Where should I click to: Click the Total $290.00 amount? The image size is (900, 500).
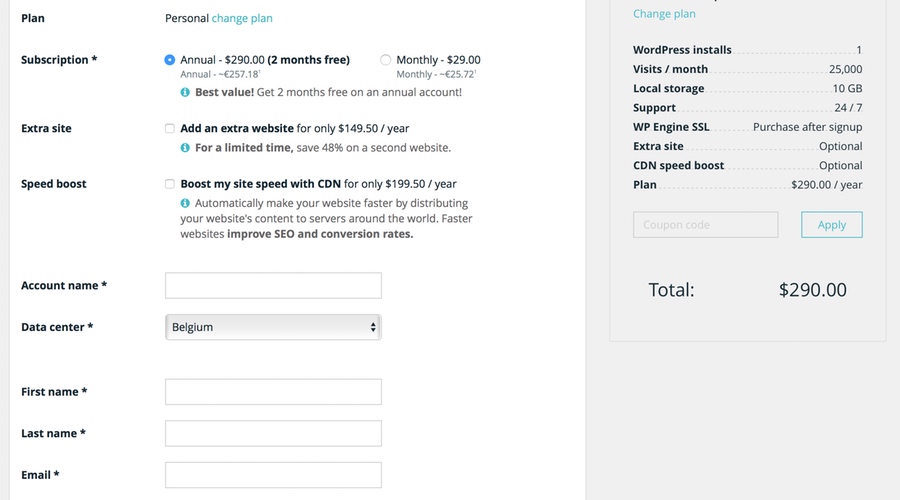coord(812,290)
